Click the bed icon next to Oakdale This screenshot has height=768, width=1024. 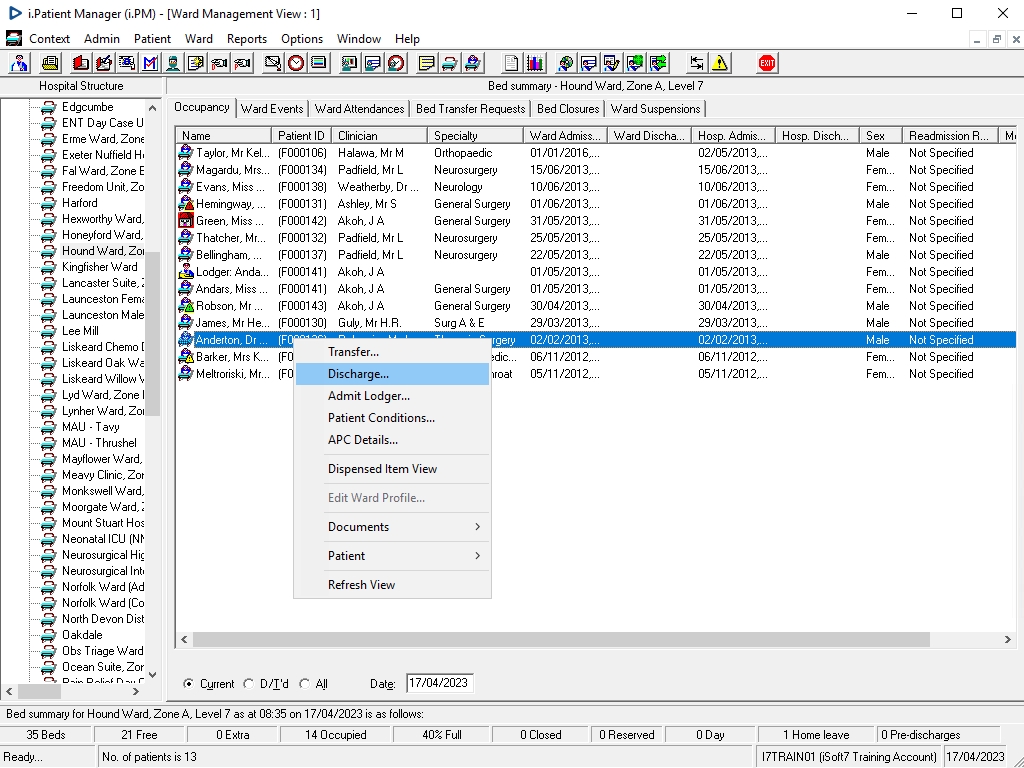pyautogui.click(x=48, y=635)
